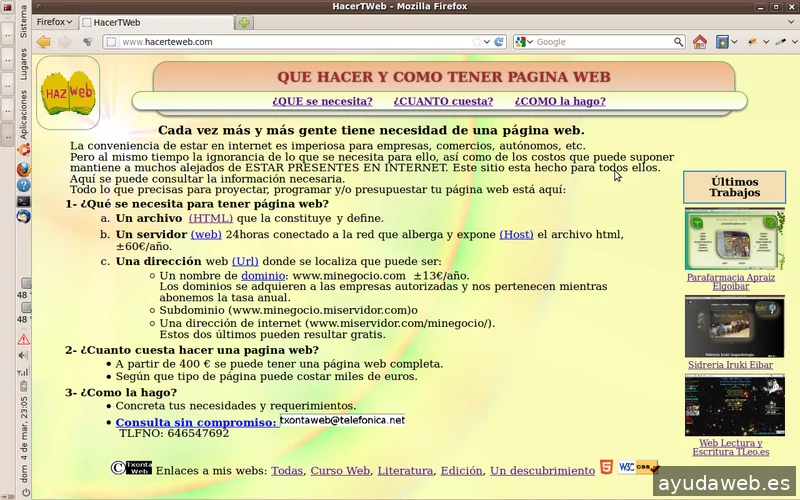This screenshot has height=500, width=800.
Task: Open the ¿QUE se necesita? link
Action: point(322,101)
